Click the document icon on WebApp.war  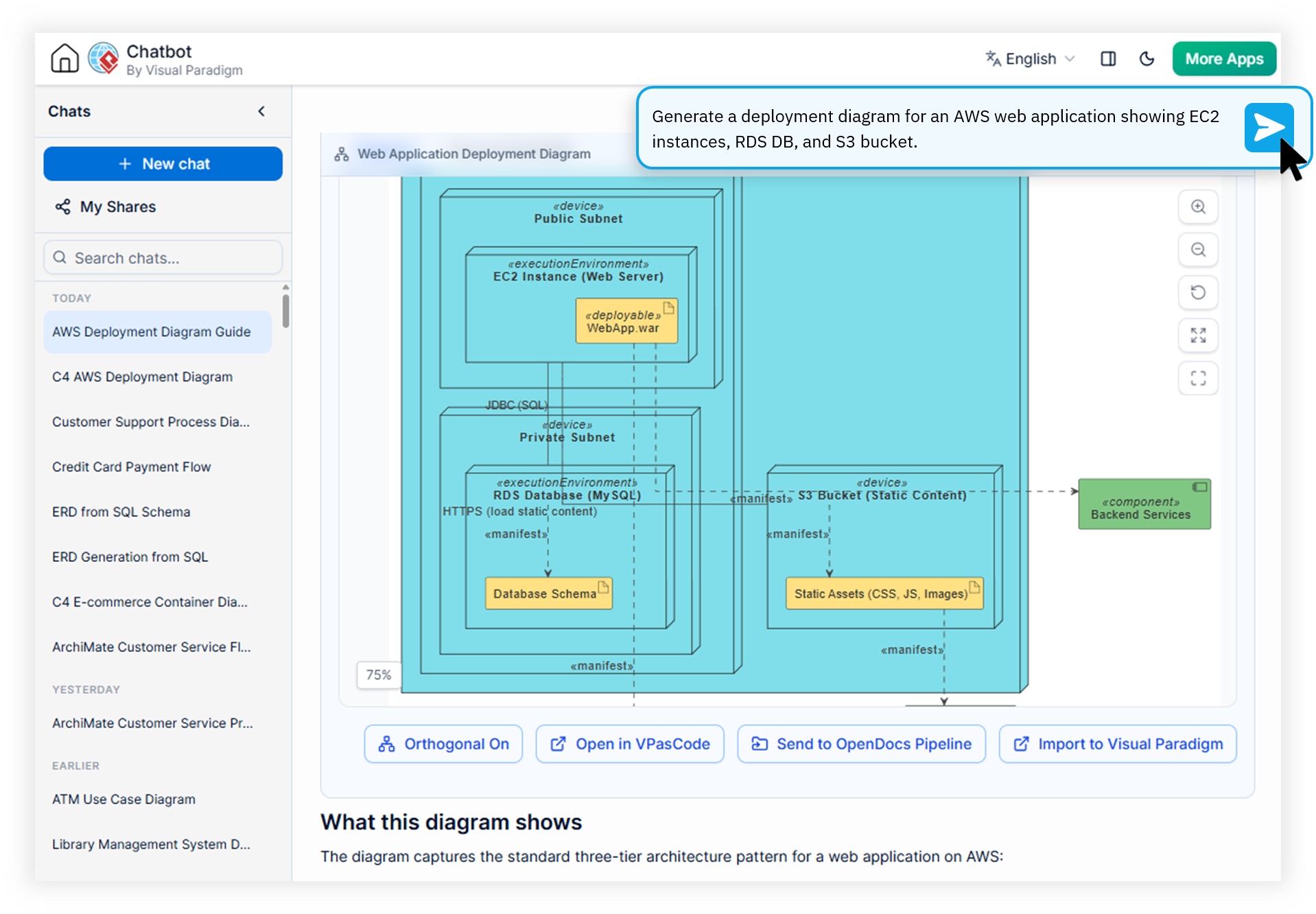669,307
